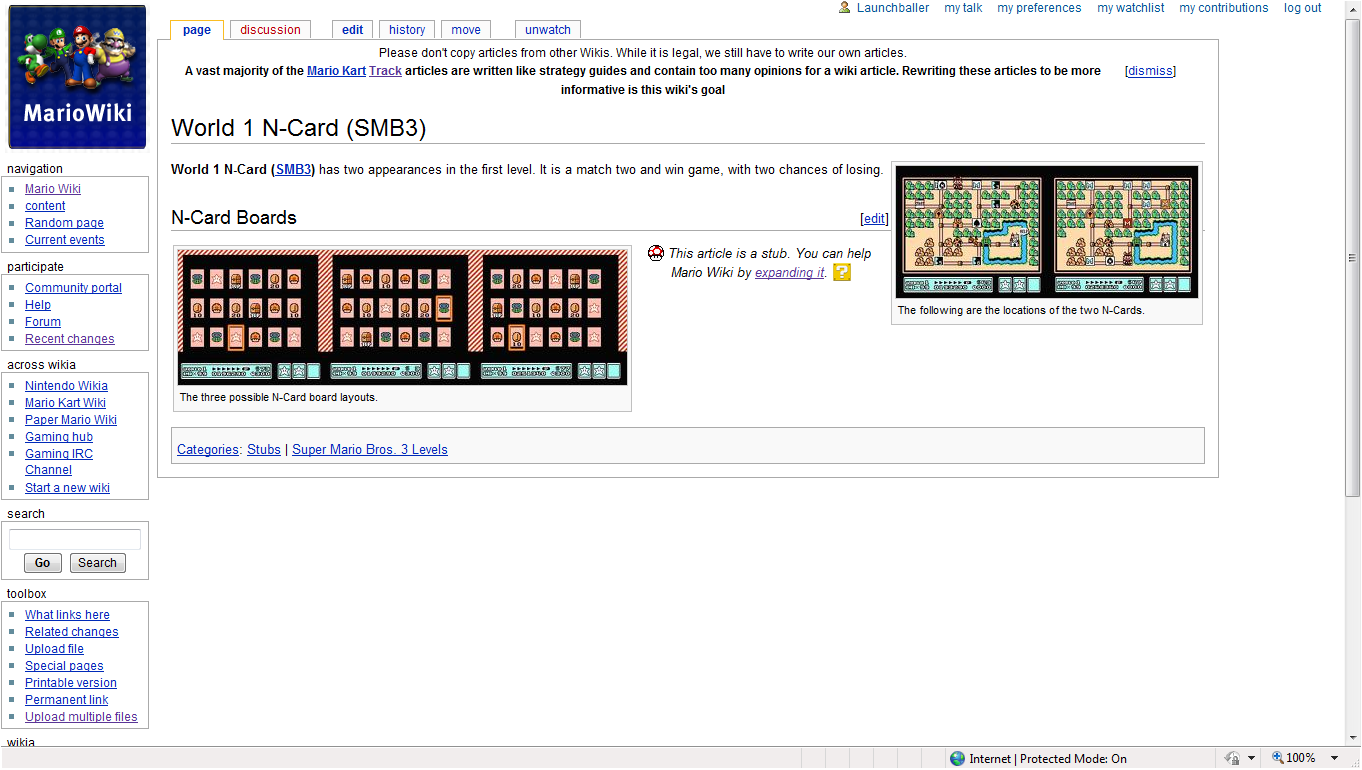Screen dimensions: 1362x770
Task: Get the Permanent link
Action: tap(66, 700)
